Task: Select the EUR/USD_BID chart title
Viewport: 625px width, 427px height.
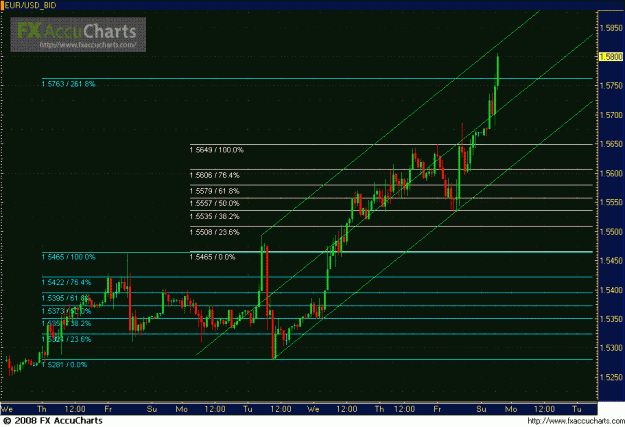Action: 30,5
